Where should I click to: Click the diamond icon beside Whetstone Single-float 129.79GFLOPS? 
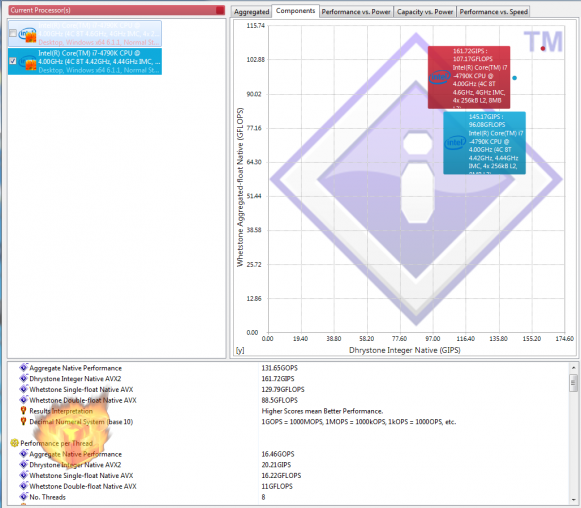click(24, 389)
